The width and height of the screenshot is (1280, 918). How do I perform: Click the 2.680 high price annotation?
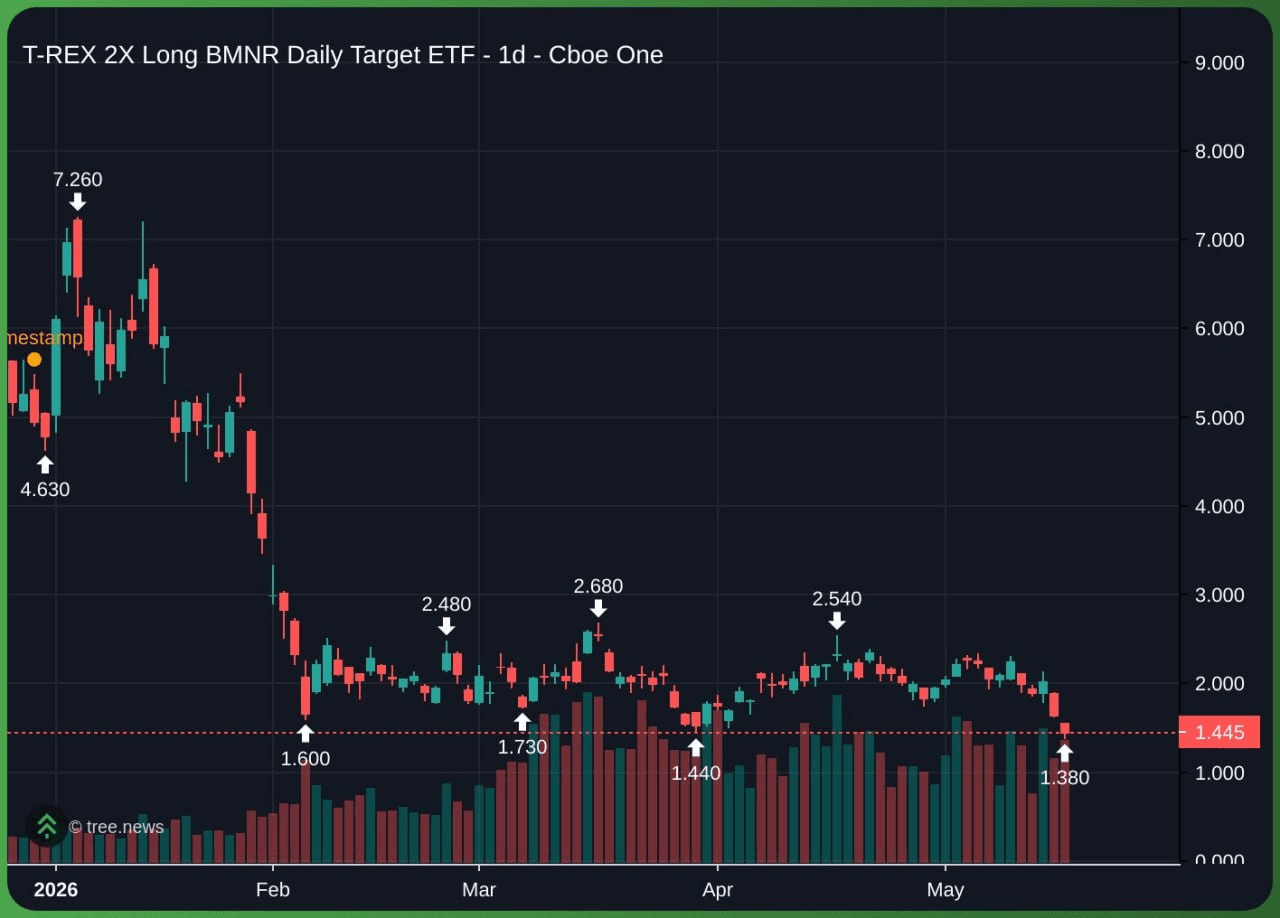click(598, 586)
